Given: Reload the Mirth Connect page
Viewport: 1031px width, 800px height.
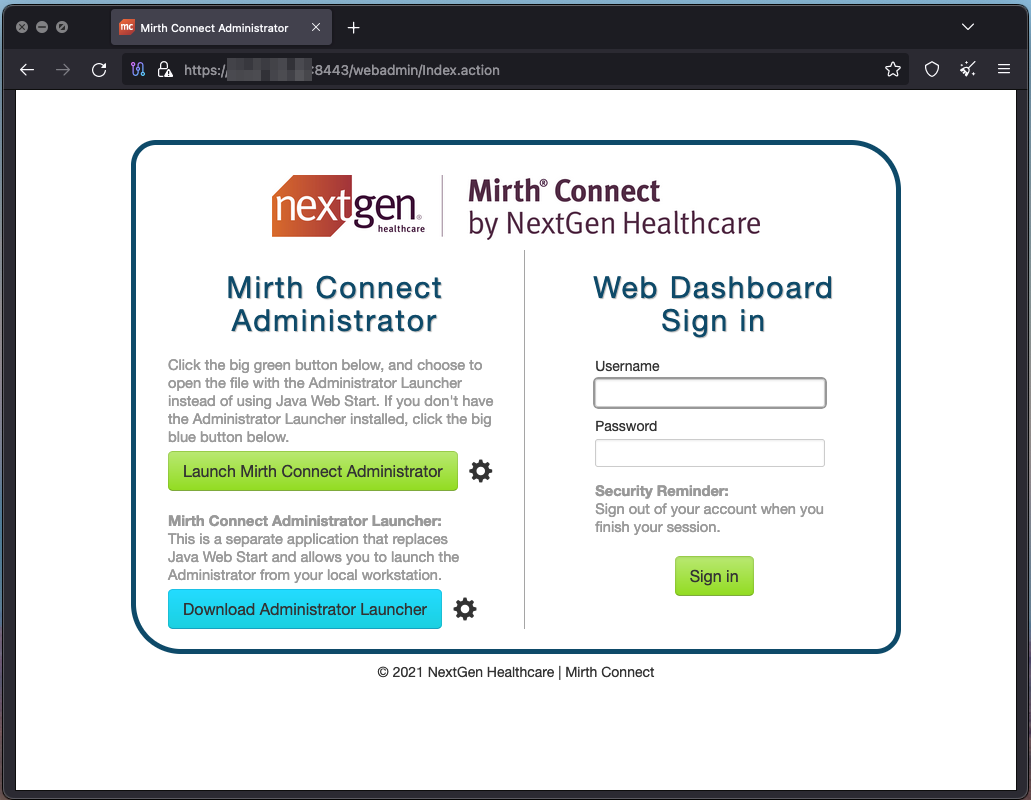Looking at the screenshot, I should (99, 70).
